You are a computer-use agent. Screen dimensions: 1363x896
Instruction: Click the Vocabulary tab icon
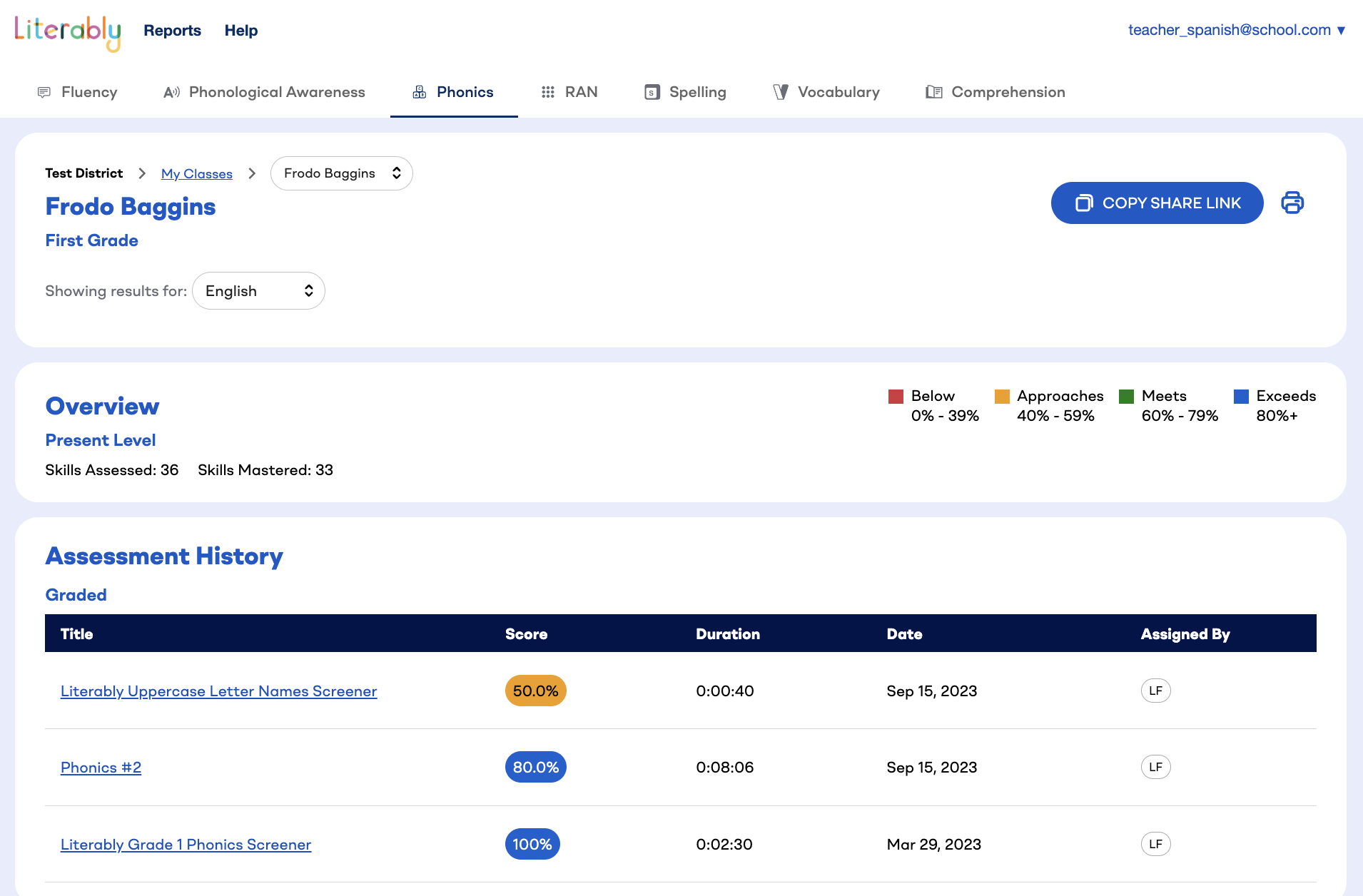[781, 92]
